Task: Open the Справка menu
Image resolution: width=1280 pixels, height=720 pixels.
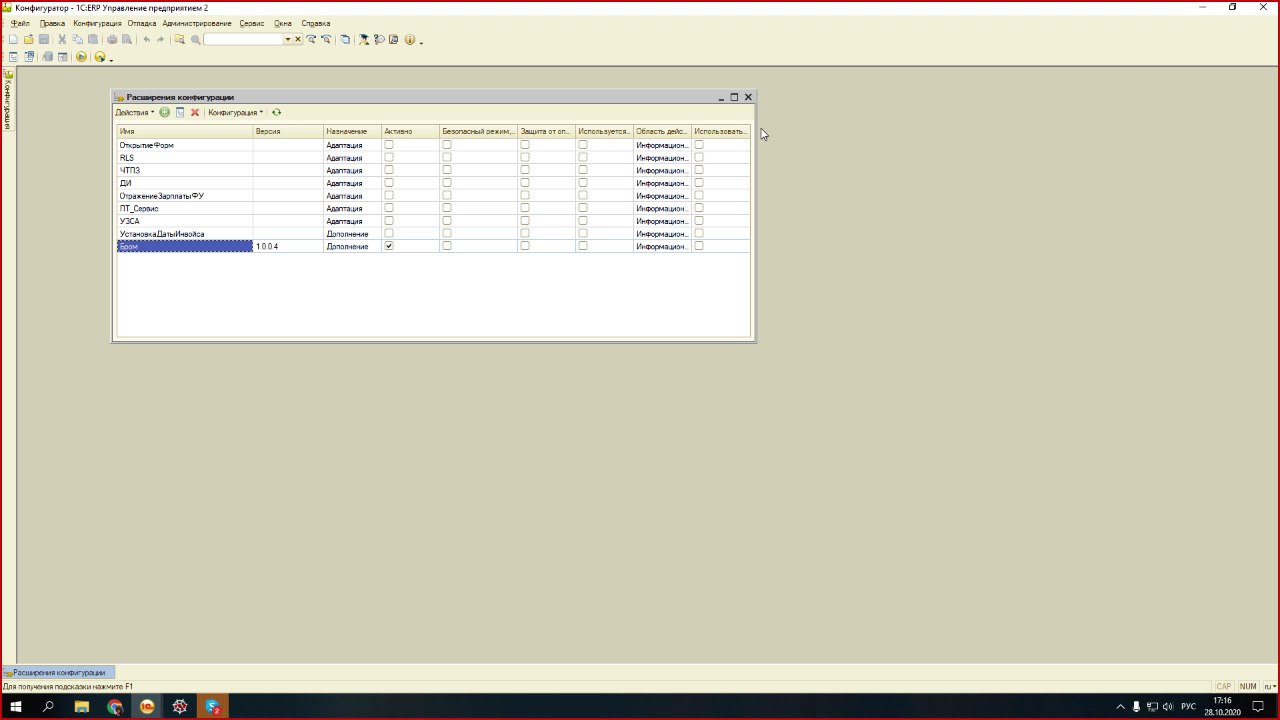Action: (316, 23)
